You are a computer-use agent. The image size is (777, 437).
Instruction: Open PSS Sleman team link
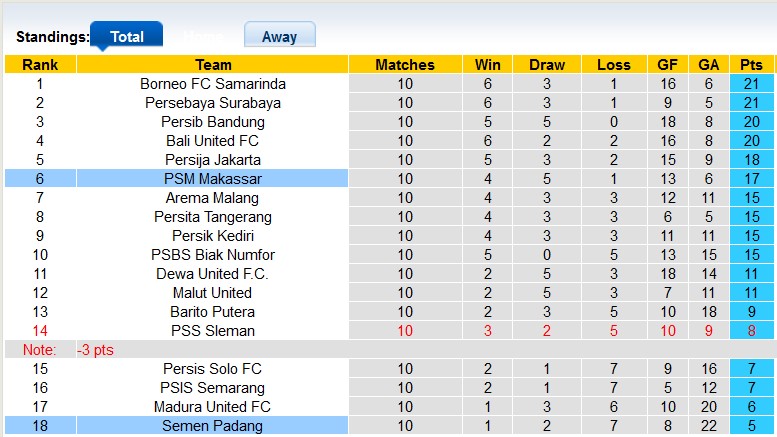[x=212, y=331]
